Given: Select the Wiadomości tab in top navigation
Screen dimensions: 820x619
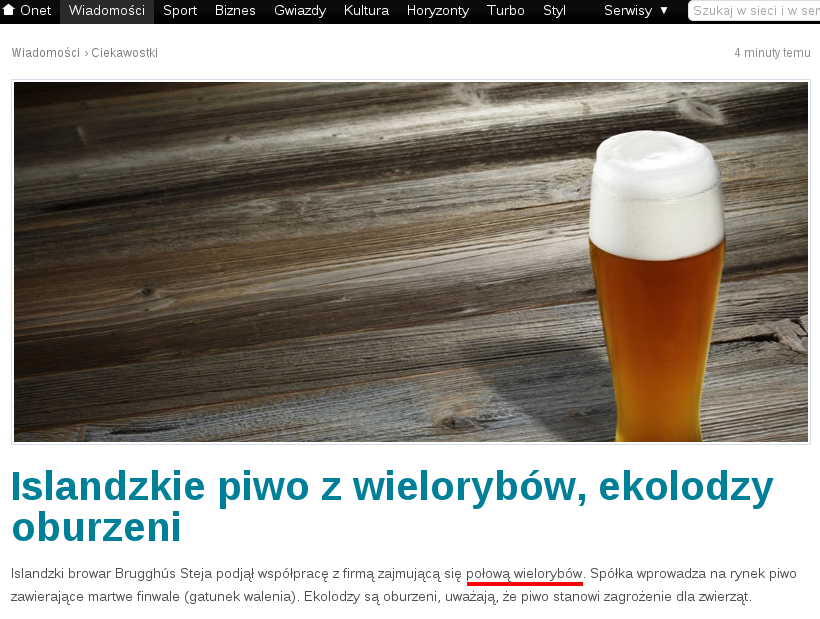Looking at the screenshot, I should [x=107, y=11].
